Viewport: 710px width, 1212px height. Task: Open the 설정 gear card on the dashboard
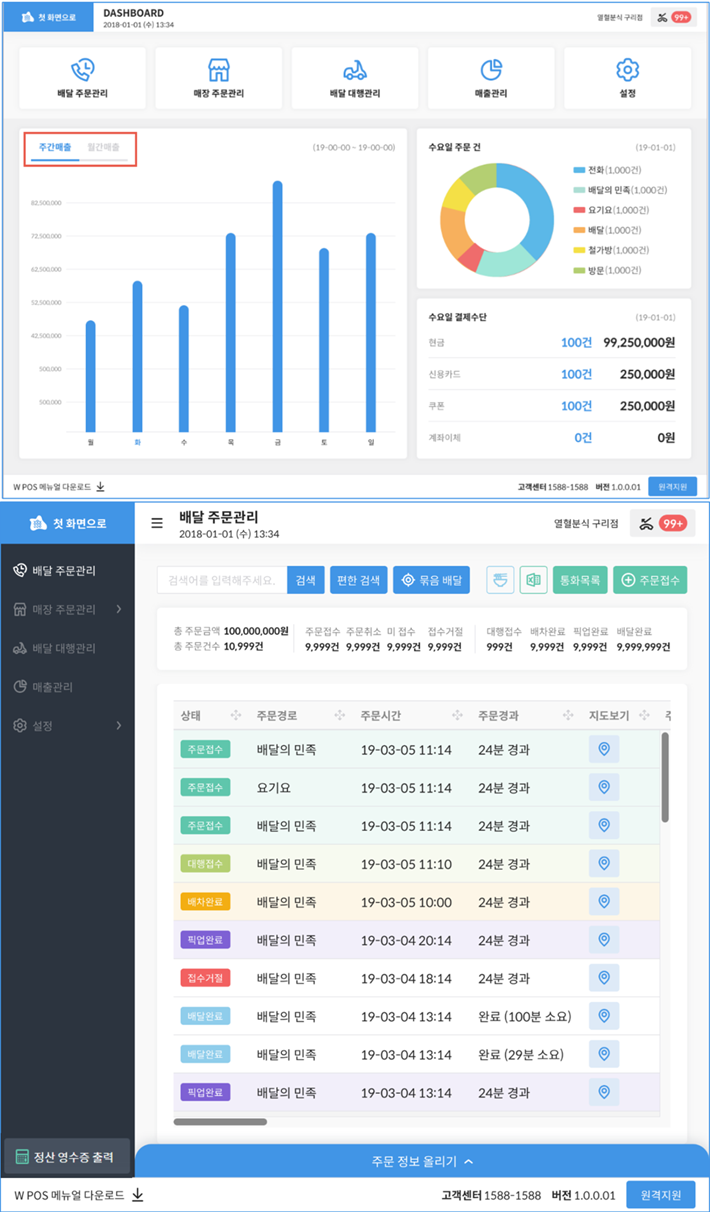click(627, 78)
